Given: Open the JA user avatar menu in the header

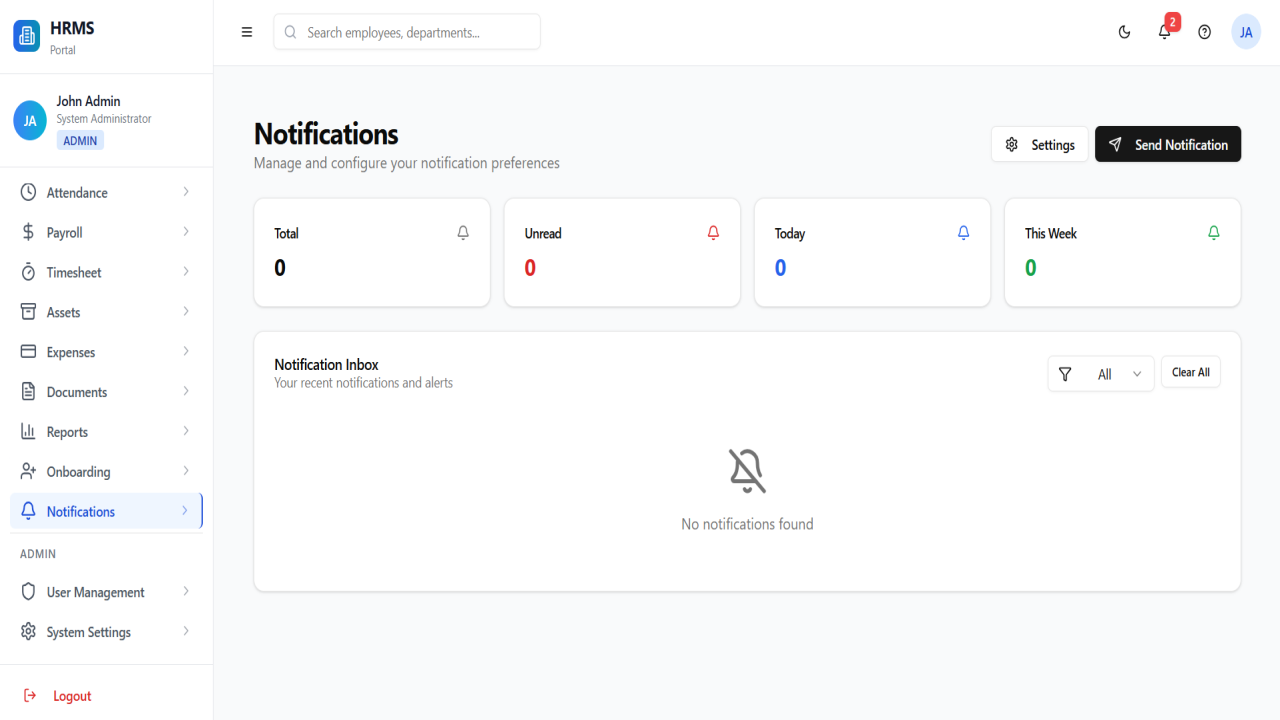Looking at the screenshot, I should coord(1246,32).
